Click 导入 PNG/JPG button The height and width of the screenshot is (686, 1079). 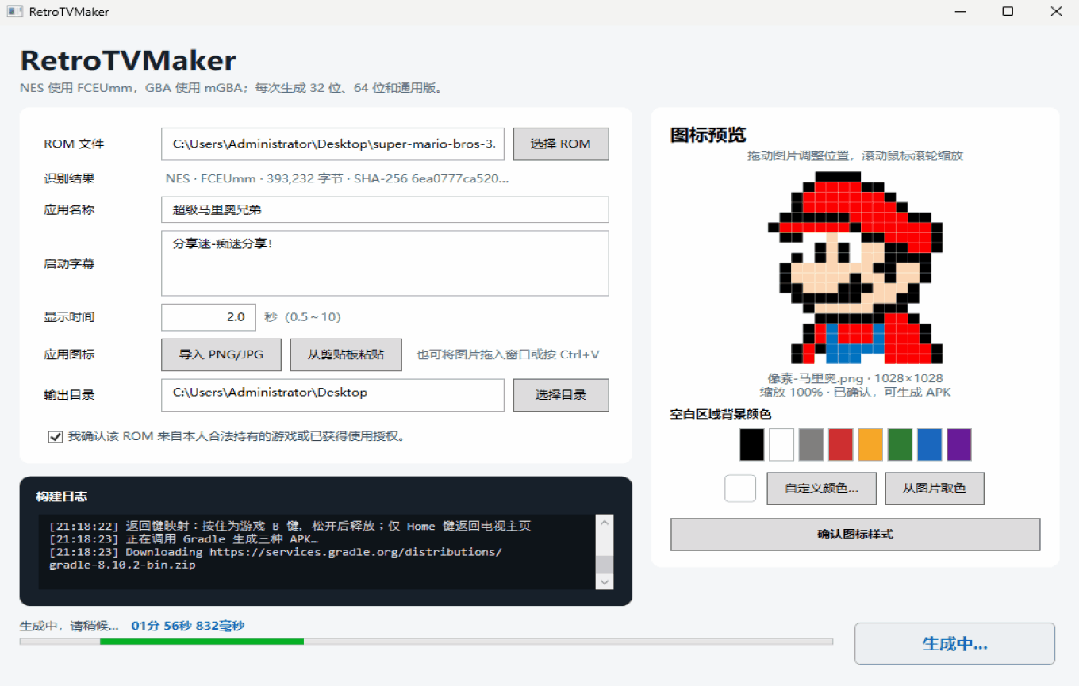[x=222, y=354]
